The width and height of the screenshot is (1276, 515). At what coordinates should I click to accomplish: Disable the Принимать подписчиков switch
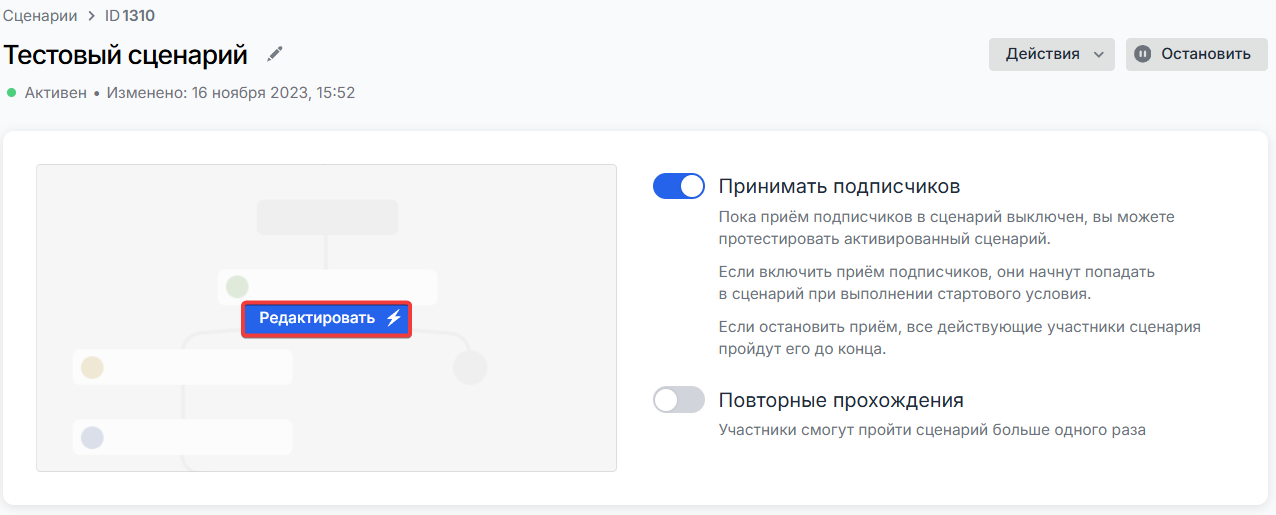[679, 186]
